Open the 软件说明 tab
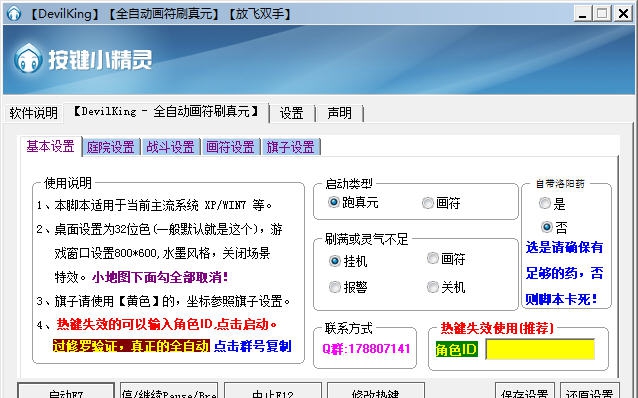Screen dimensions: 638x398 (x=33, y=113)
